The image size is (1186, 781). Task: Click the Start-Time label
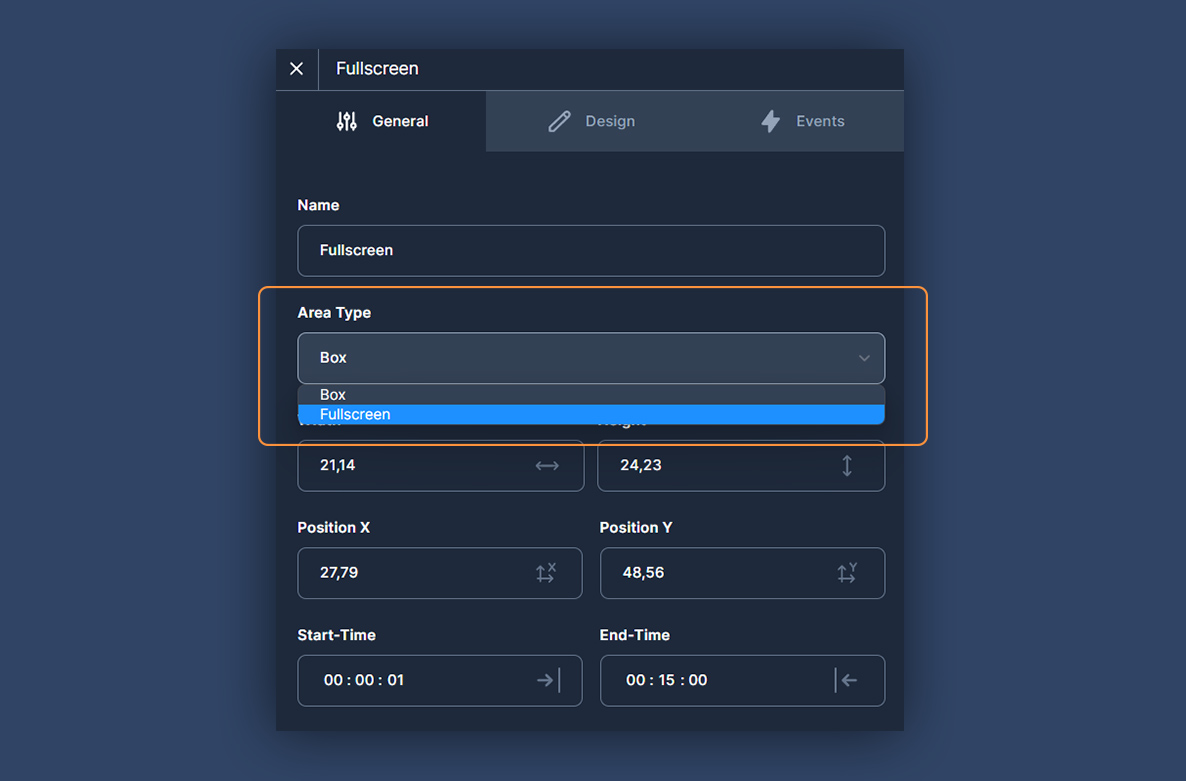click(336, 635)
